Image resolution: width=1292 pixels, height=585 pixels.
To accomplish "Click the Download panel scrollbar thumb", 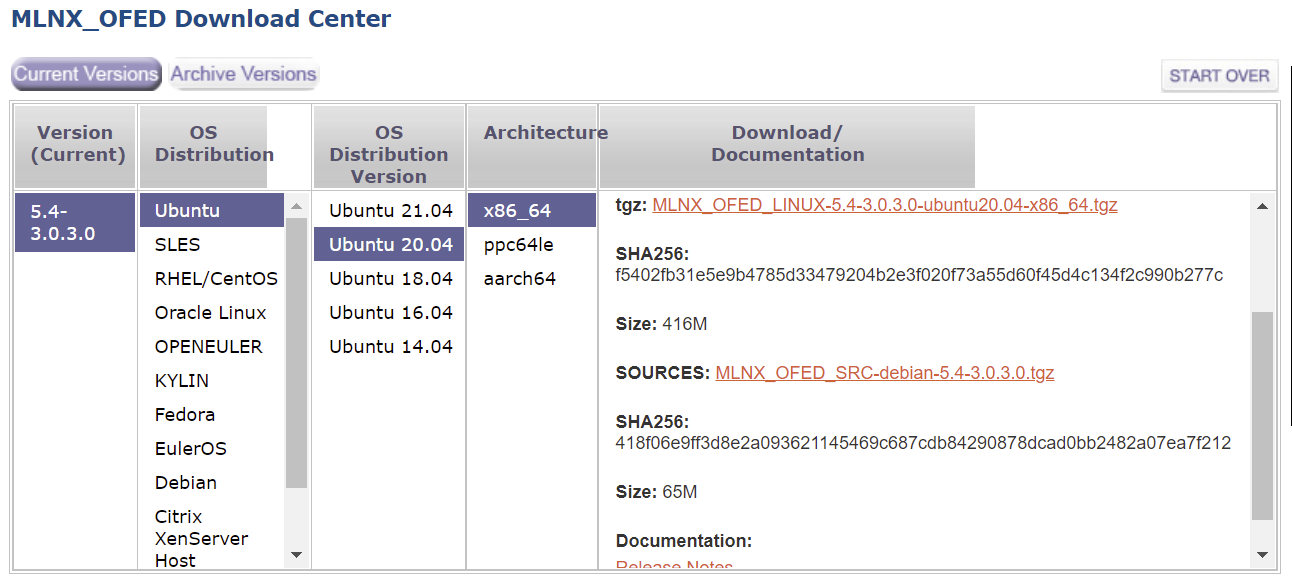I will click(1262, 415).
